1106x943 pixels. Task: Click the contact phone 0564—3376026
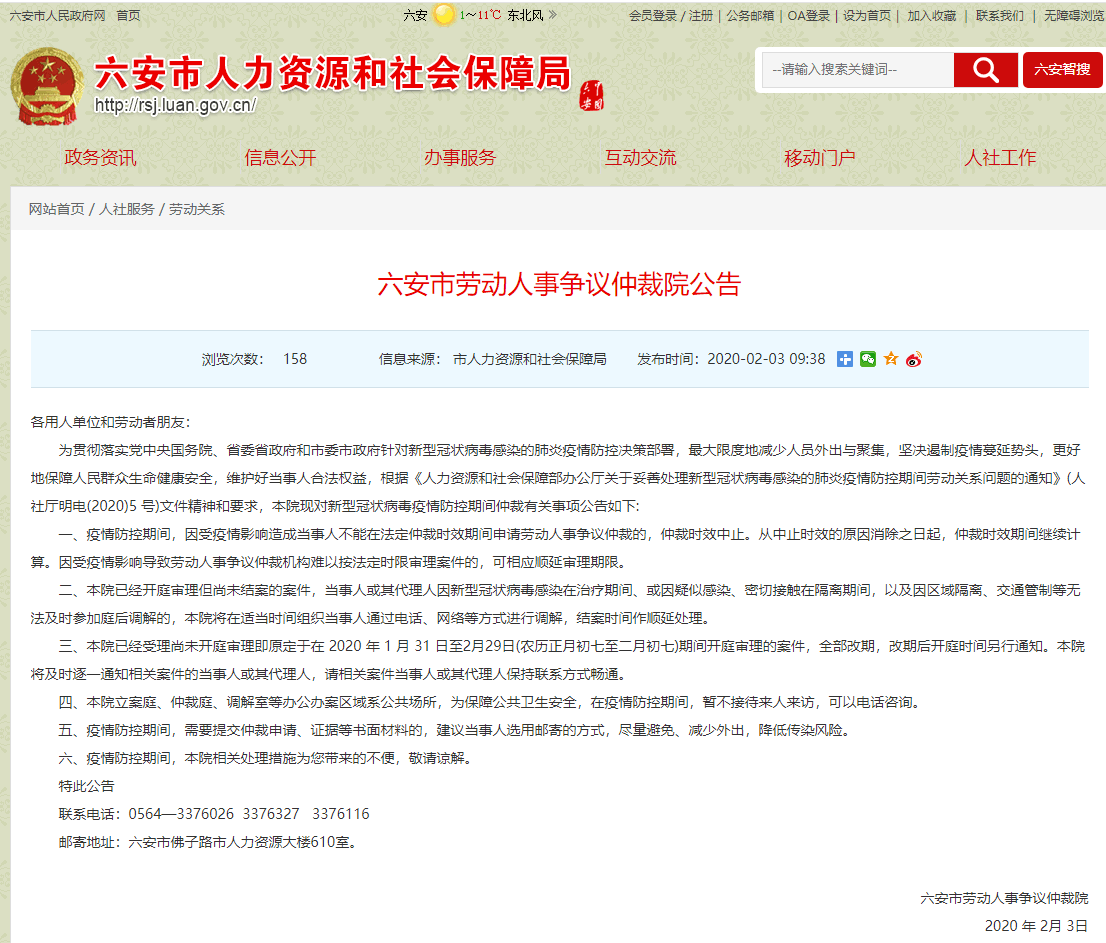(x=181, y=814)
